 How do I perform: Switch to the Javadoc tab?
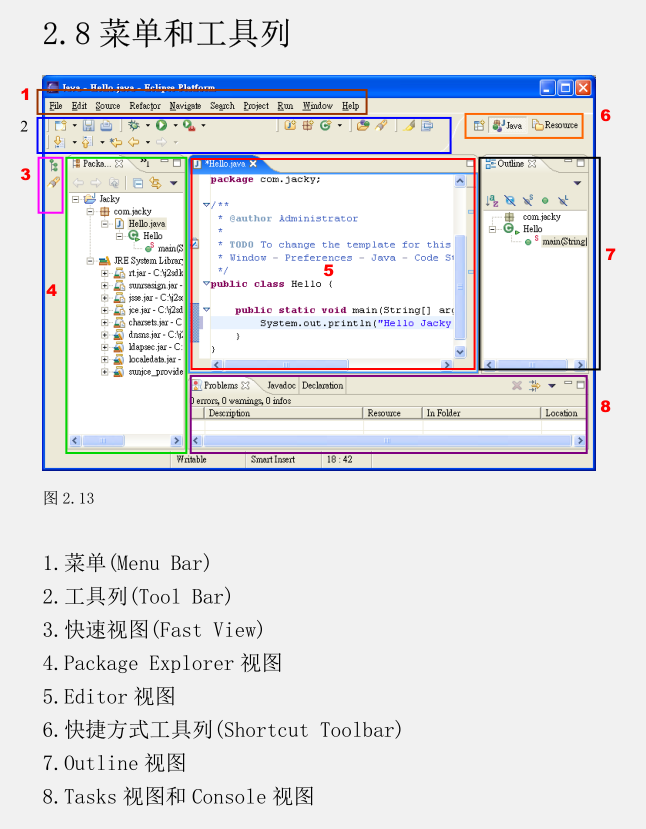click(x=281, y=385)
